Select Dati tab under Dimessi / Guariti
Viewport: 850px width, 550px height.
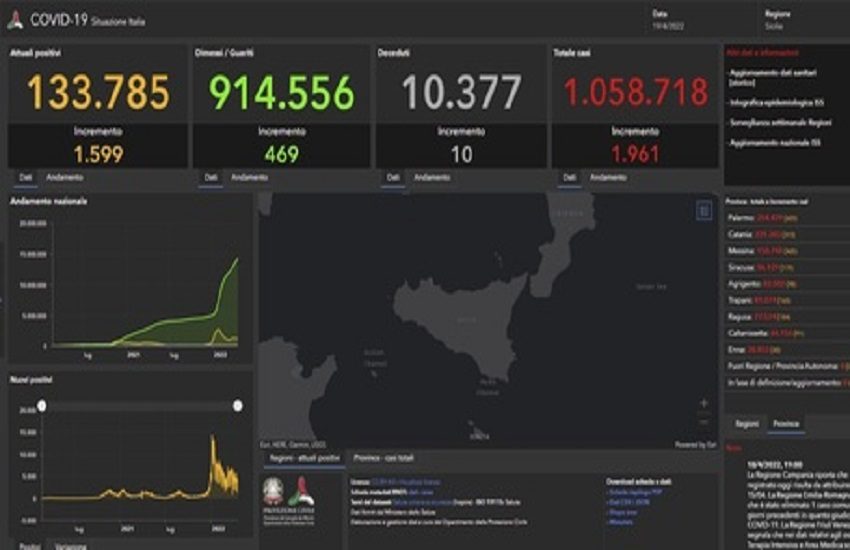click(x=211, y=178)
